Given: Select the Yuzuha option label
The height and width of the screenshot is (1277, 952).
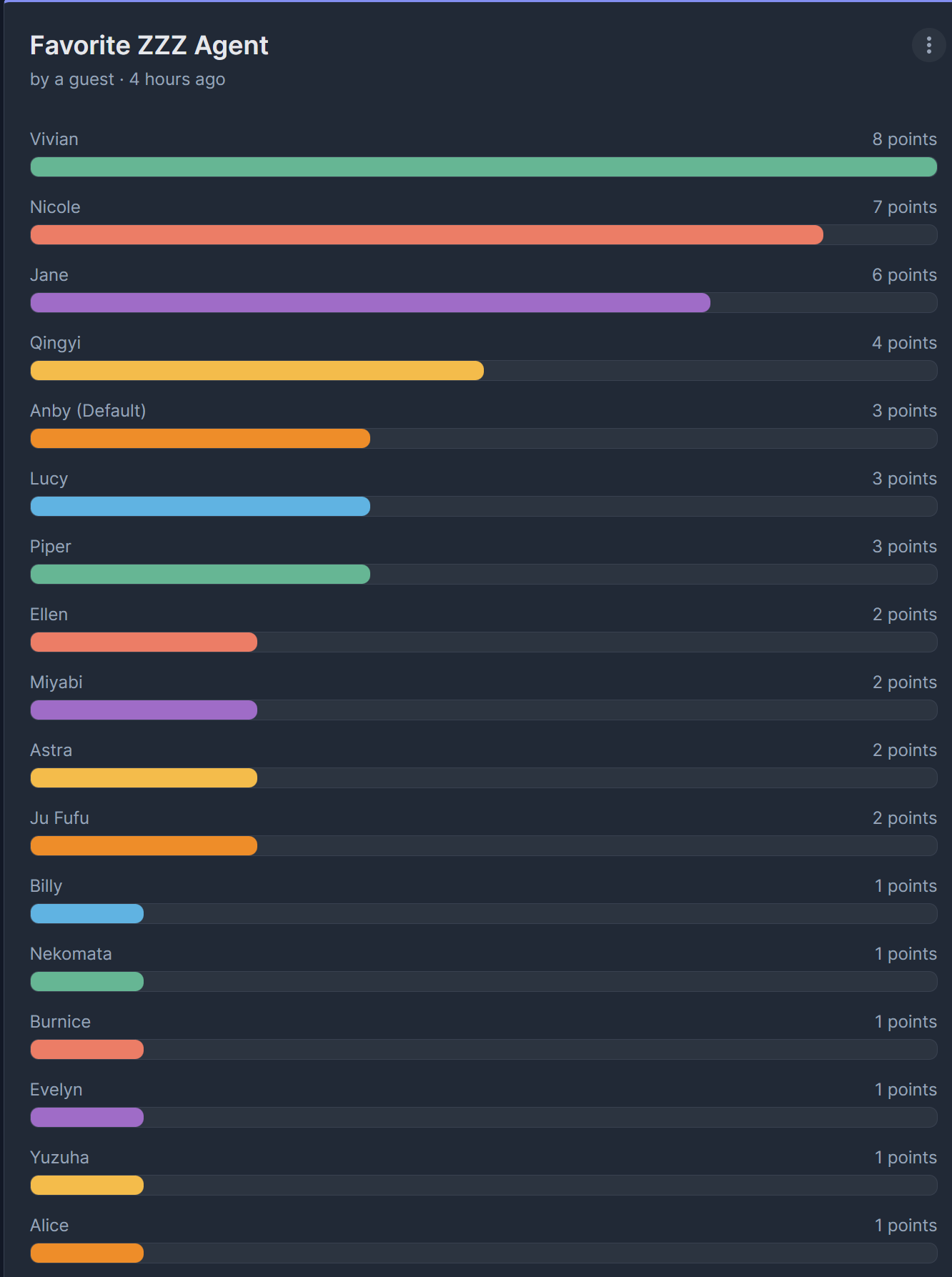Looking at the screenshot, I should 59,1158.
